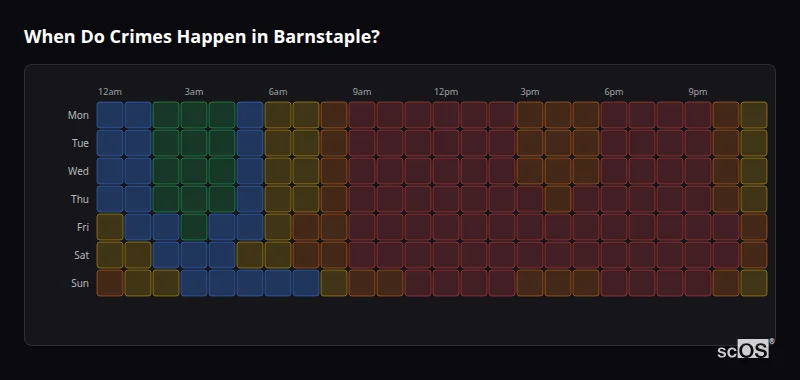
Task: Click the Monday 5am blue cell
Action: [x=250, y=115]
